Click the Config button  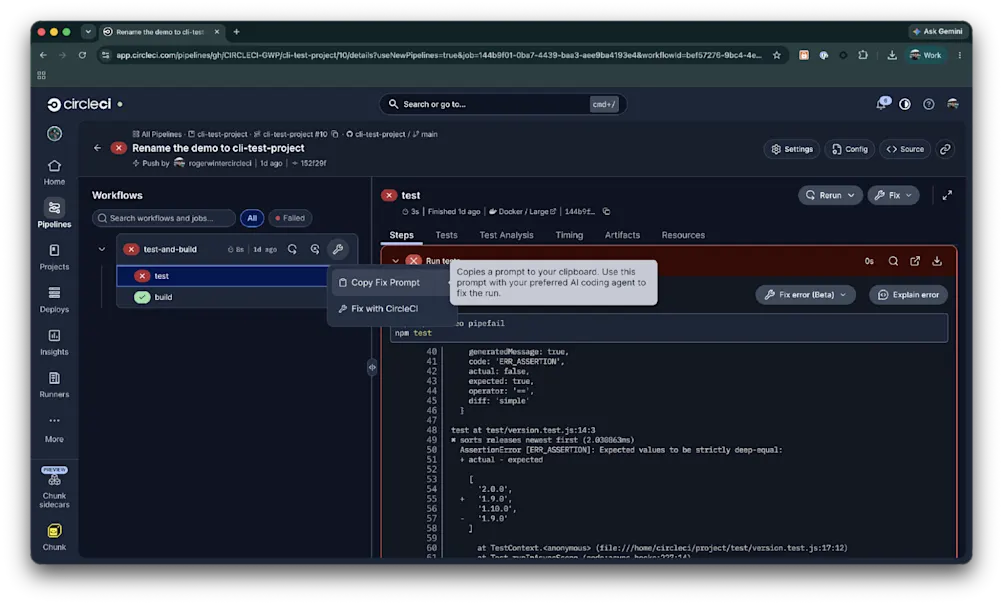(849, 149)
